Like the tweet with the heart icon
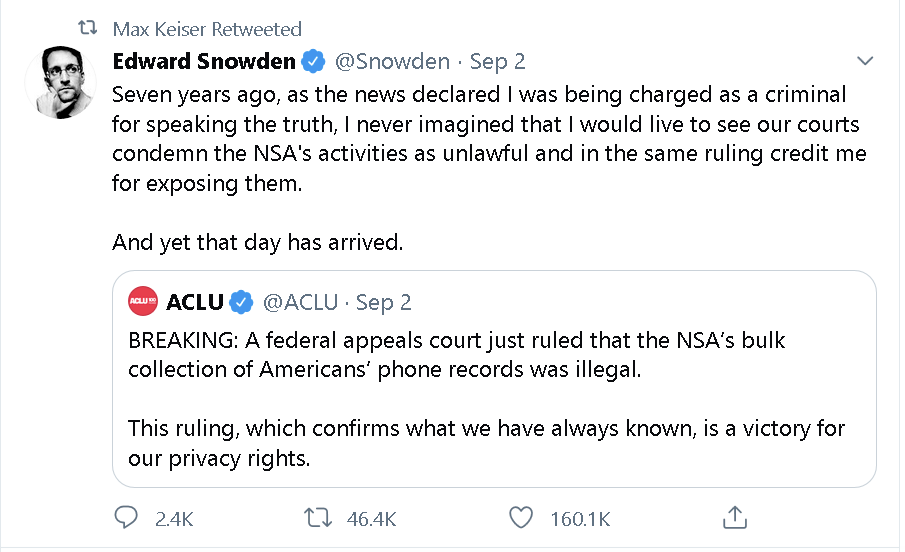Screen dimensions: 905x552 point(521,517)
